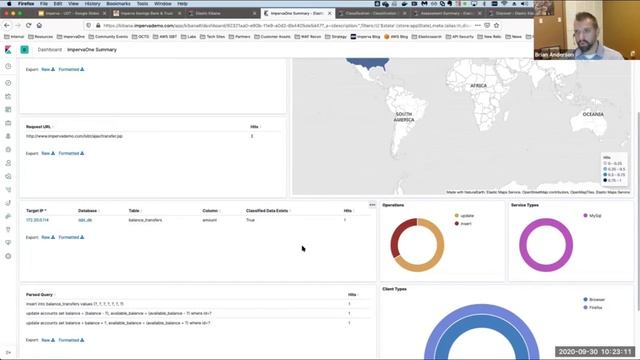Viewport: 640px width, 360px height.
Task: Open the History menu
Action: pyautogui.click(x=92, y=4)
